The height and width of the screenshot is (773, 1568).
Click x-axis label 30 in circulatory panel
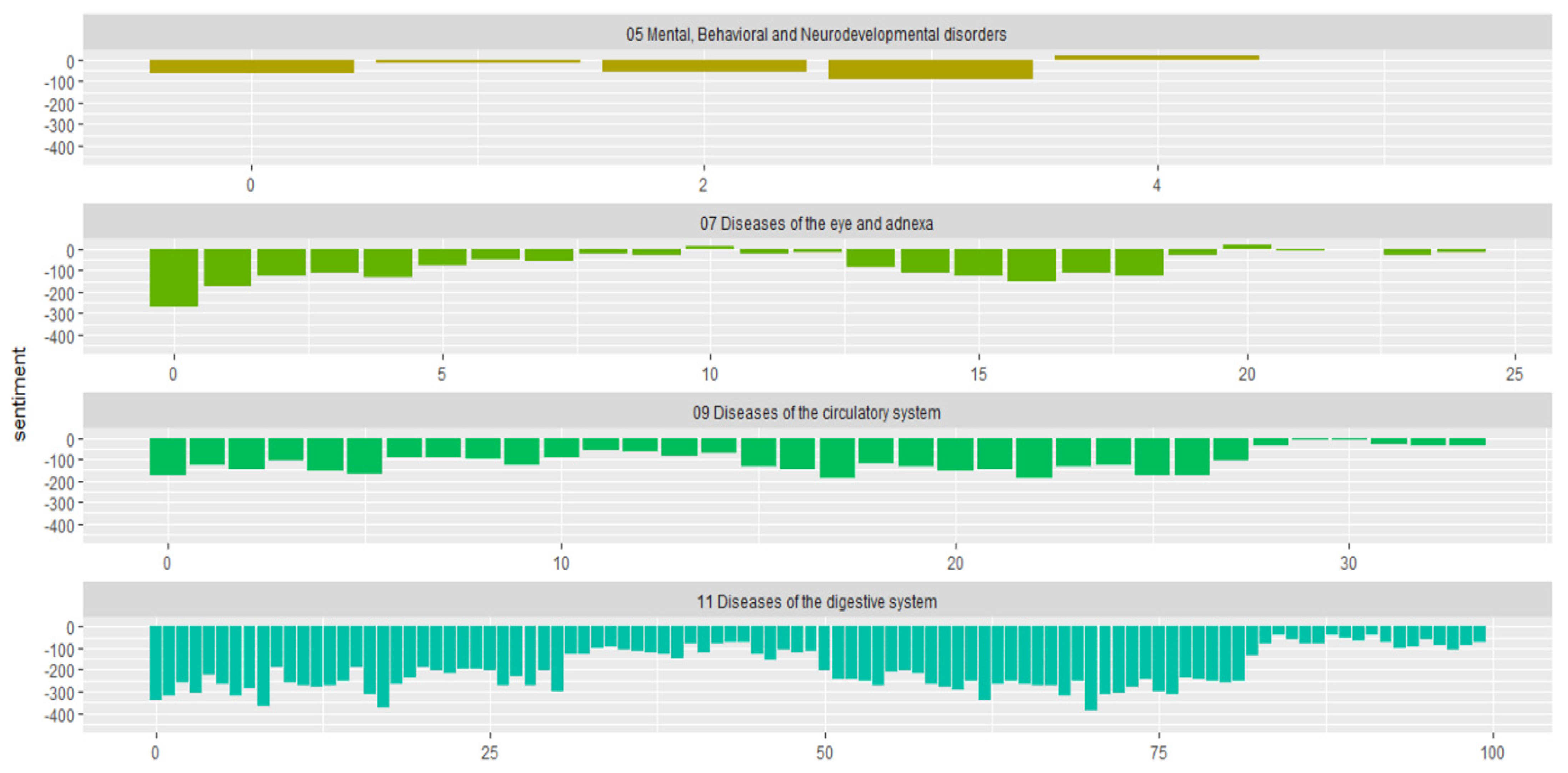1348,563
